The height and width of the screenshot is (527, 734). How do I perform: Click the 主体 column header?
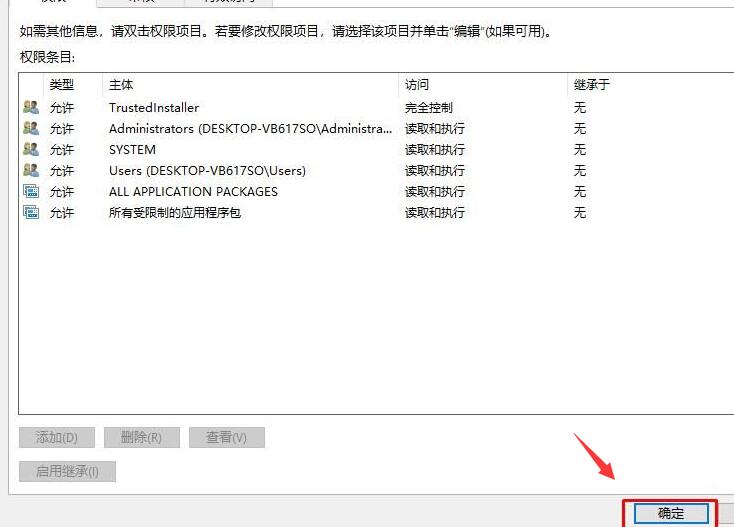pyautogui.click(x=250, y=85)
